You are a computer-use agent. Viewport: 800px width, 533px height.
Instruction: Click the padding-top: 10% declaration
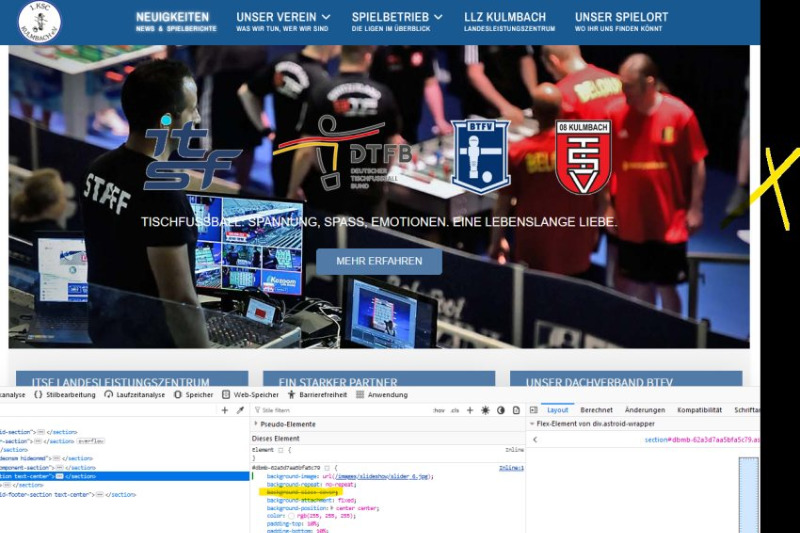tap(293, 524)
